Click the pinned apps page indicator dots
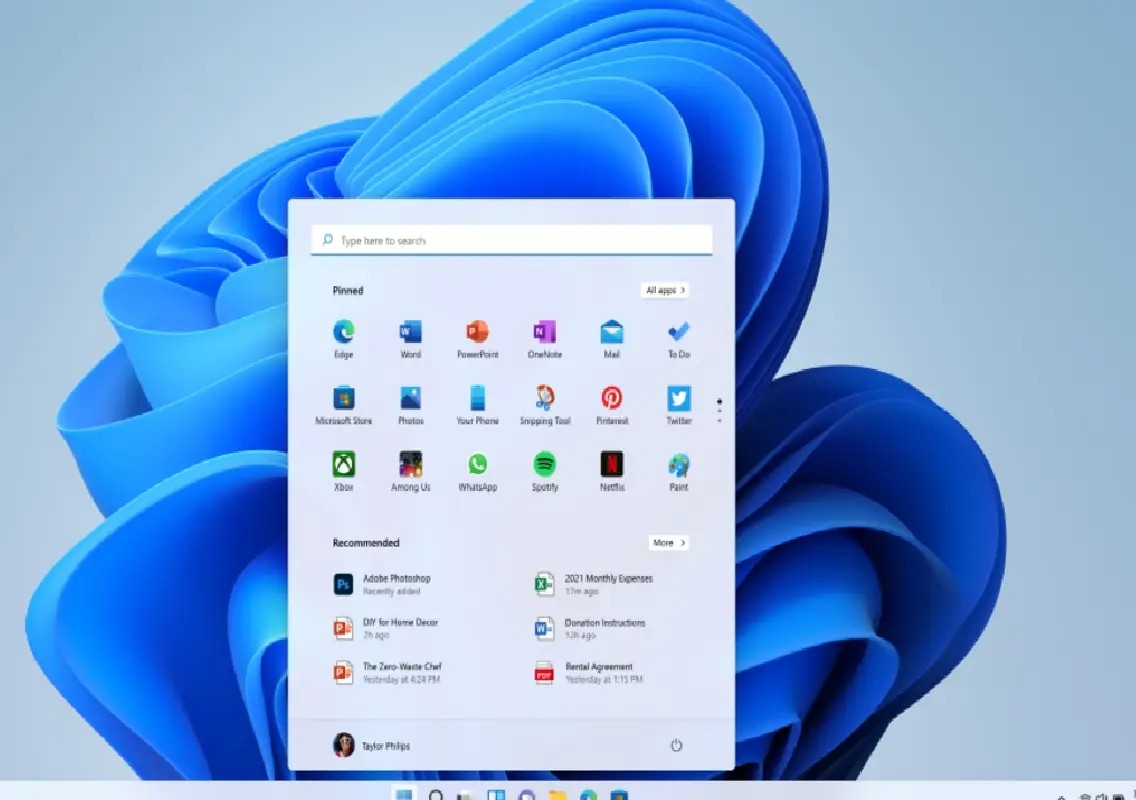1136x800 pixels. (x=719, y=410)
